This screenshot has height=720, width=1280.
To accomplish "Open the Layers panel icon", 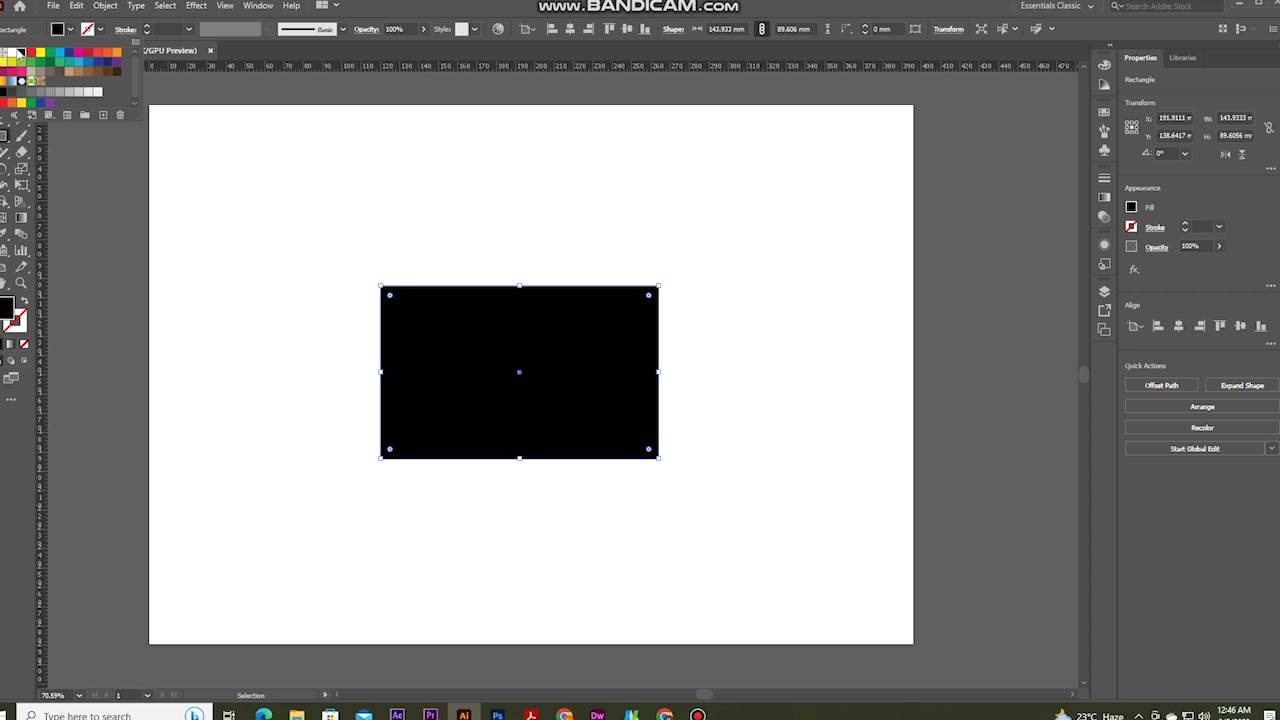I will coord(1104,291).
